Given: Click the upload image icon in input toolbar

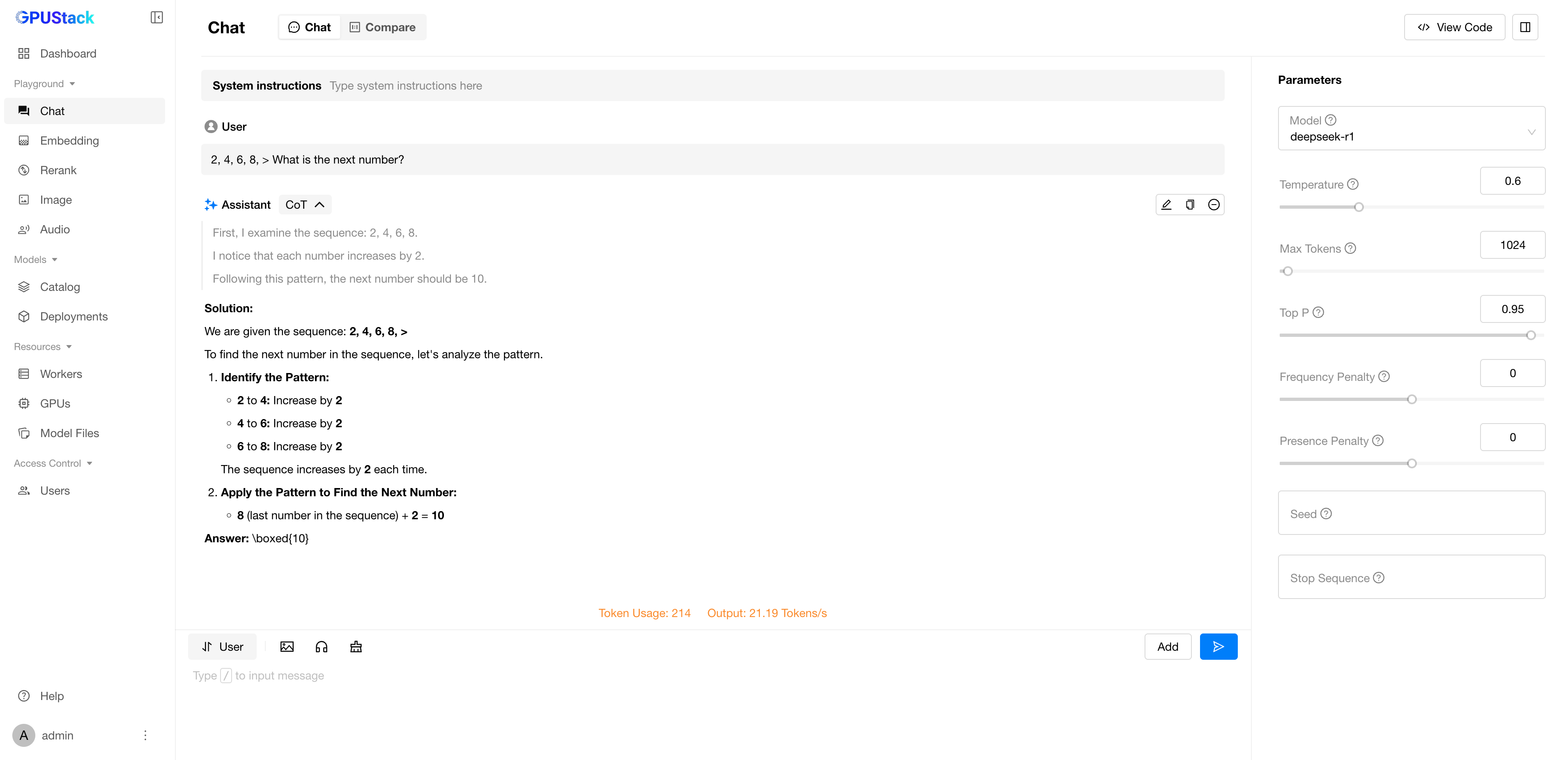Looking at the screenshot, I should click(287, 647).
